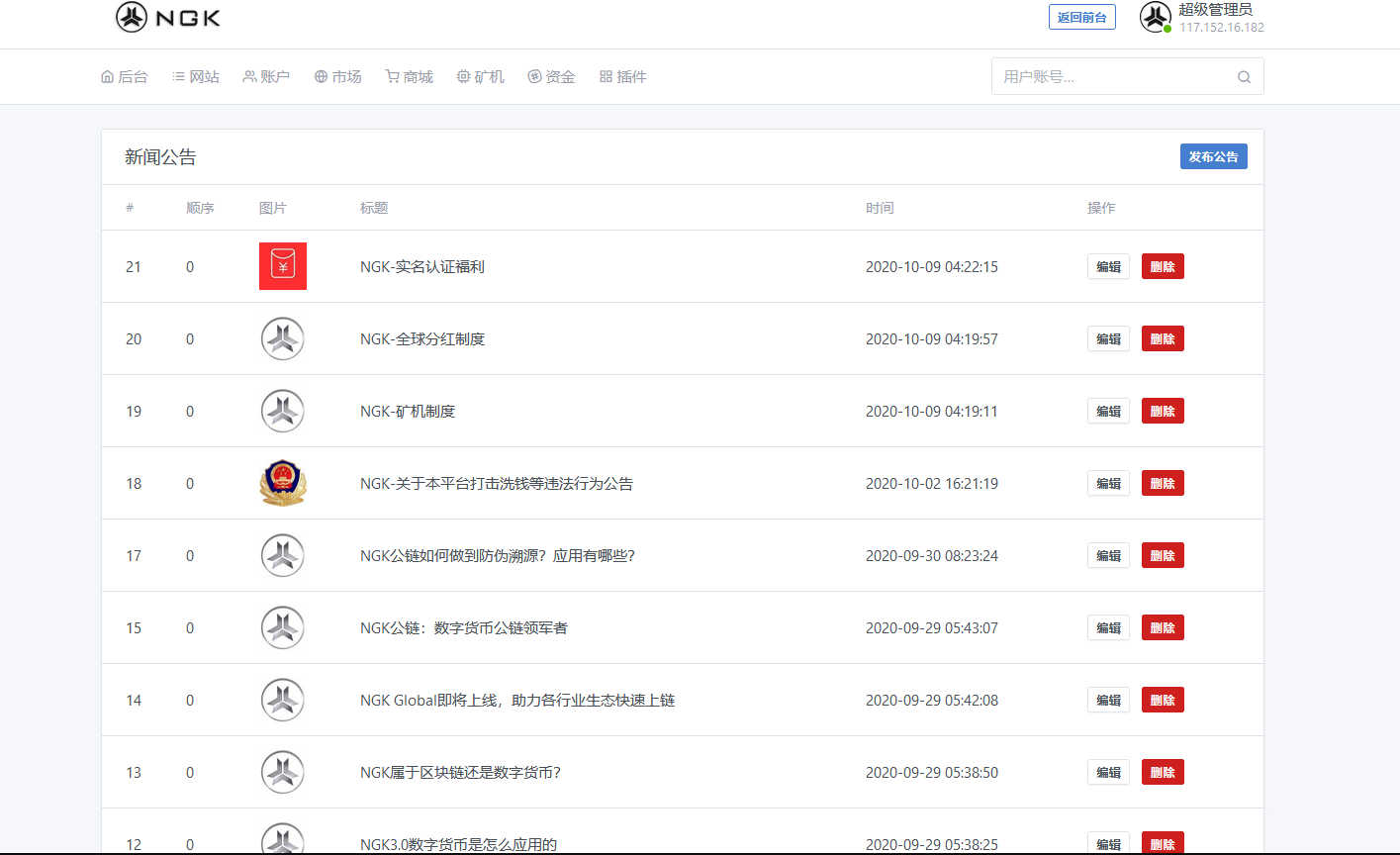Click the police badge thumbnail in row 18
1400x855 pixels.
pyautogui.click(x=283, y=483)
